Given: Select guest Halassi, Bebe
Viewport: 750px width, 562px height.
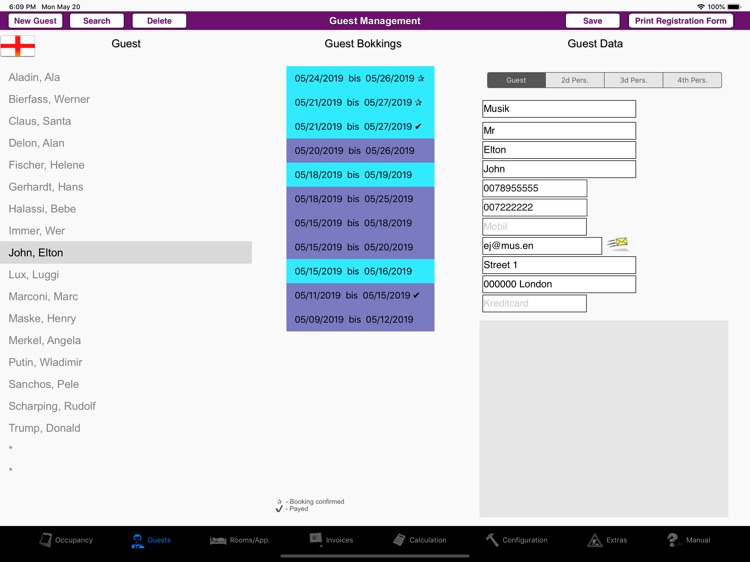Looking at the screenshot, I should click(x=126, y=209).
